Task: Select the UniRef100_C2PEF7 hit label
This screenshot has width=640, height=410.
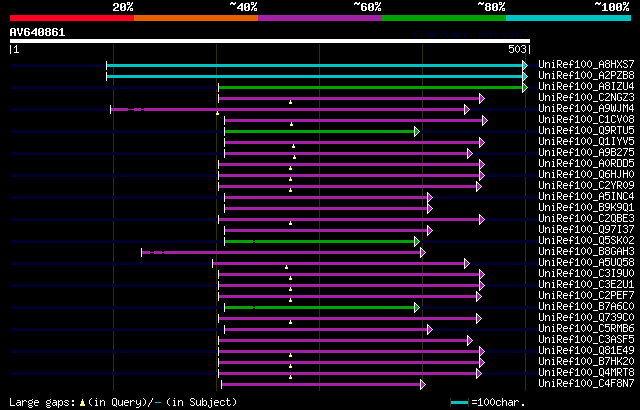Action: pyautogui.click(x=586, y=296)
